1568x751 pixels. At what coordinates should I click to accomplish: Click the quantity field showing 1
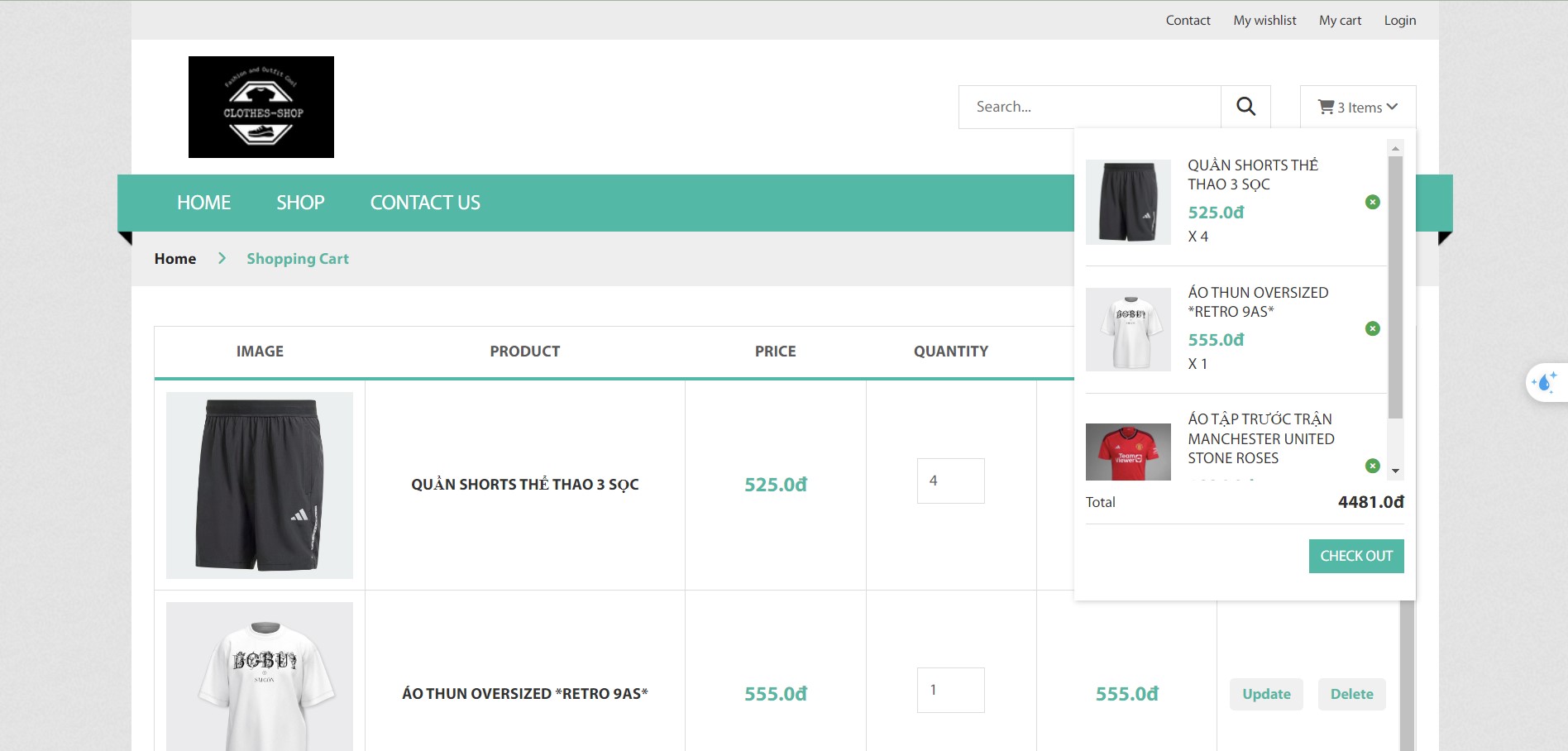[x=950, y=690]
